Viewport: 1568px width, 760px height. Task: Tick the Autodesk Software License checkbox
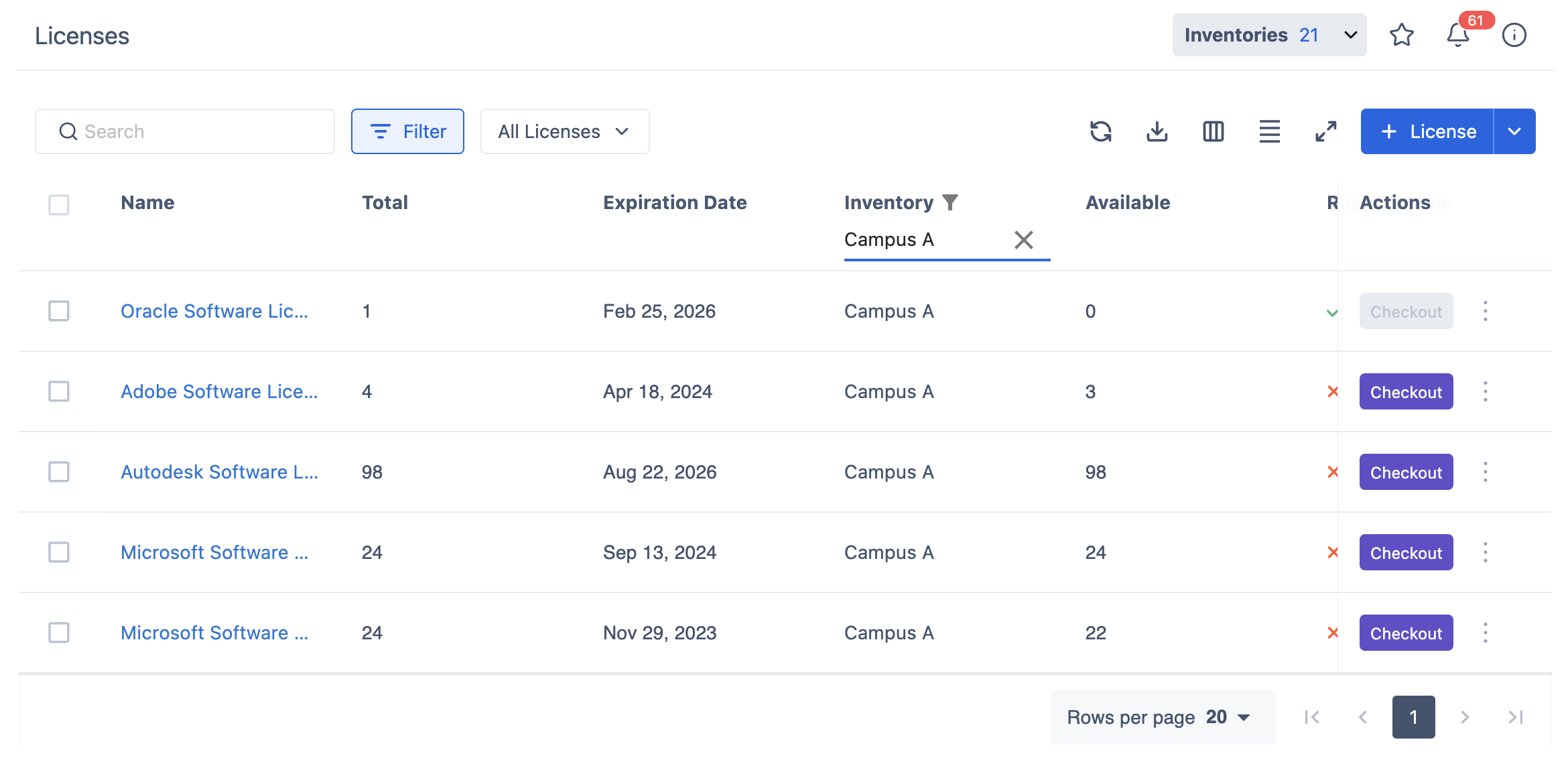pyautogui.click(x=59, y=472)
